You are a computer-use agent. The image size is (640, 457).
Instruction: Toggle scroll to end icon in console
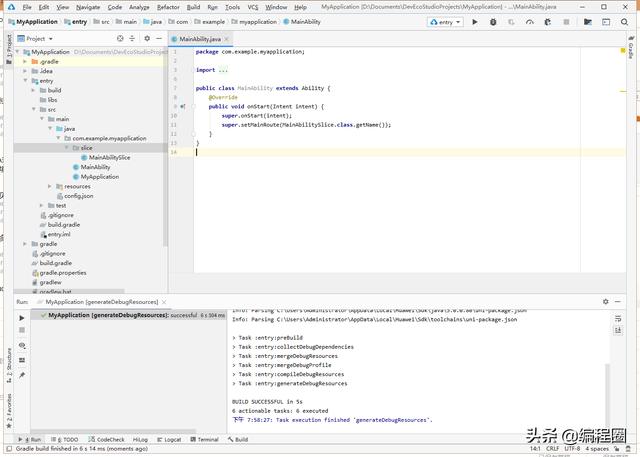618,330
